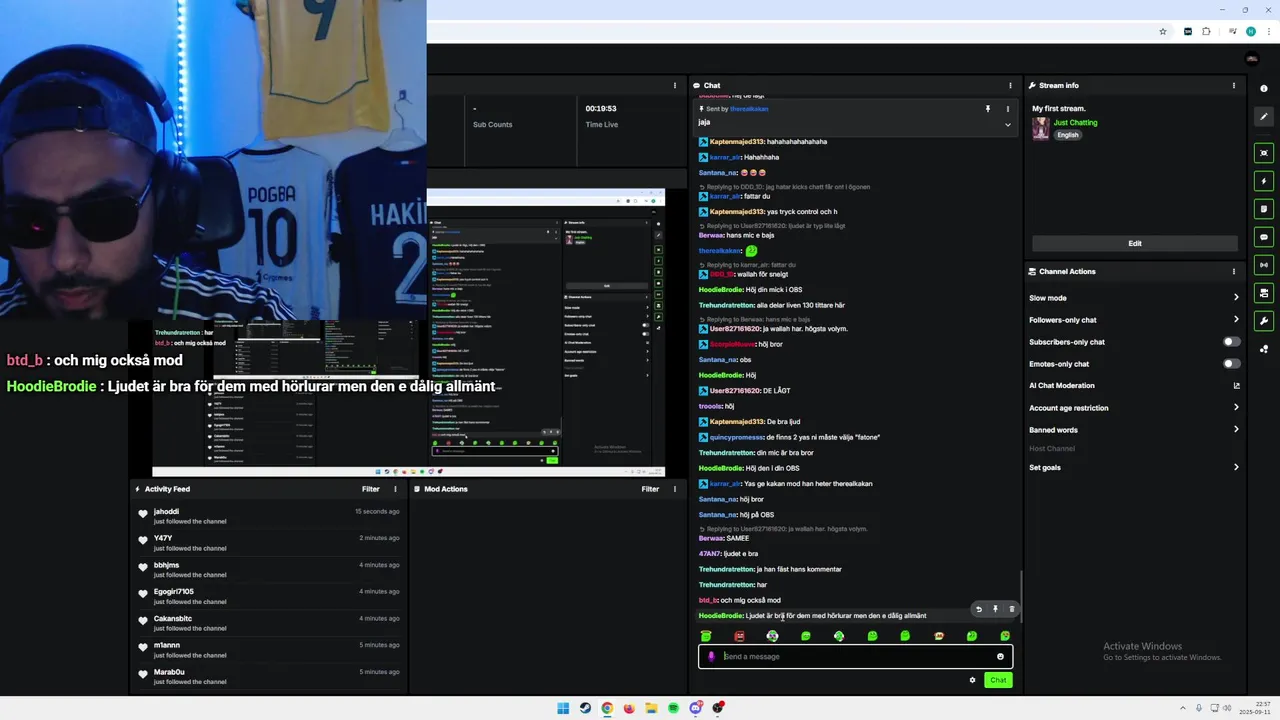Toggle Emotes-only chat switch

[1231, 364]
